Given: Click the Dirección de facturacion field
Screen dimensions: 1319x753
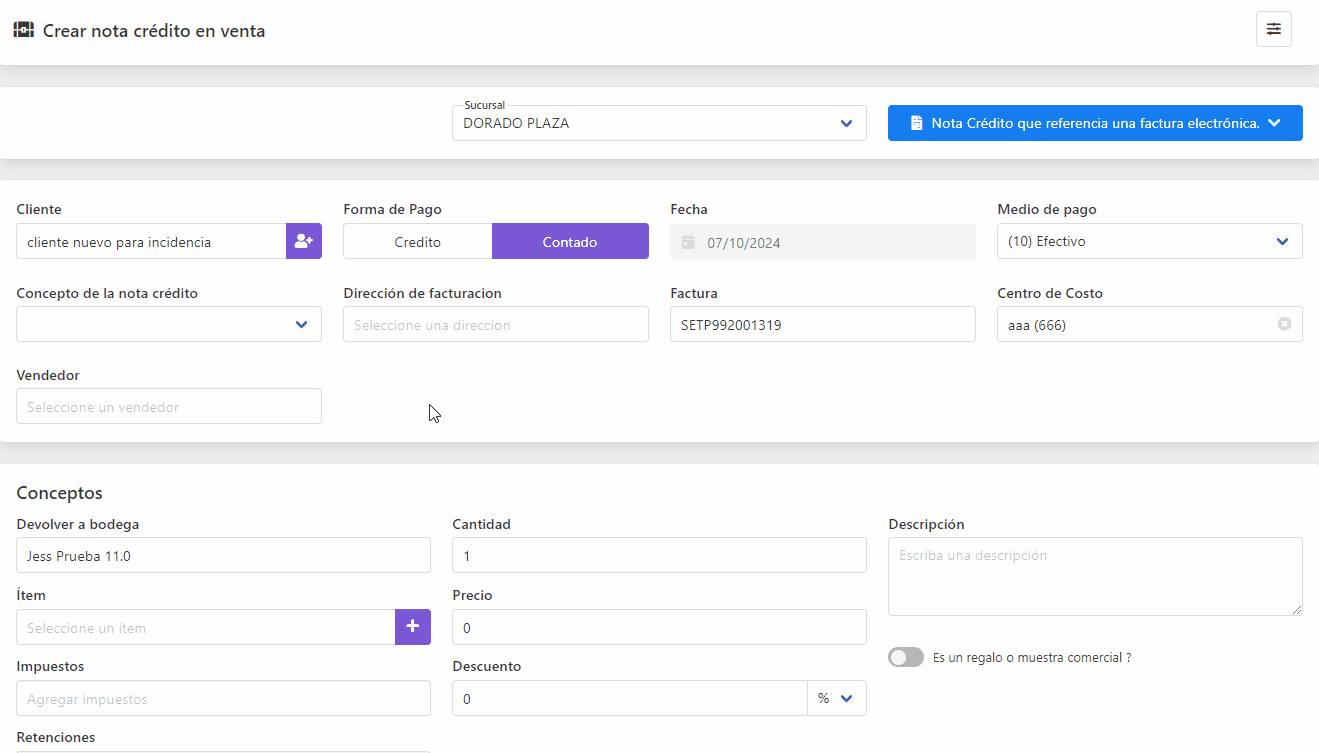Looking at the screenshot, I should [x=496, y=324].
